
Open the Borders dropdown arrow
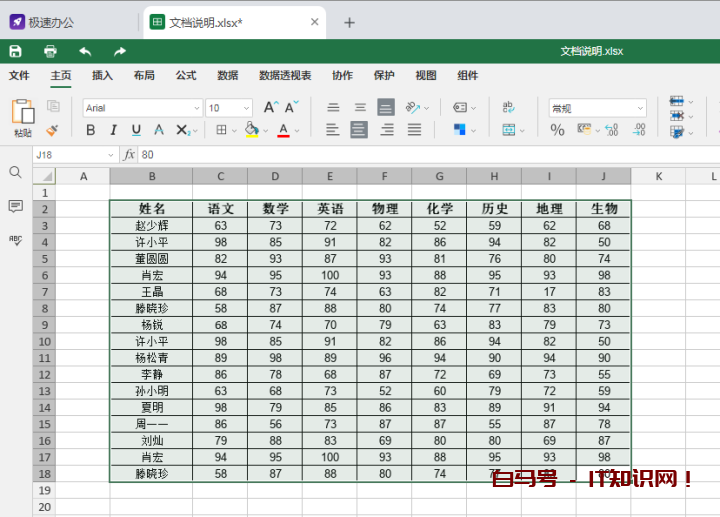234,131
